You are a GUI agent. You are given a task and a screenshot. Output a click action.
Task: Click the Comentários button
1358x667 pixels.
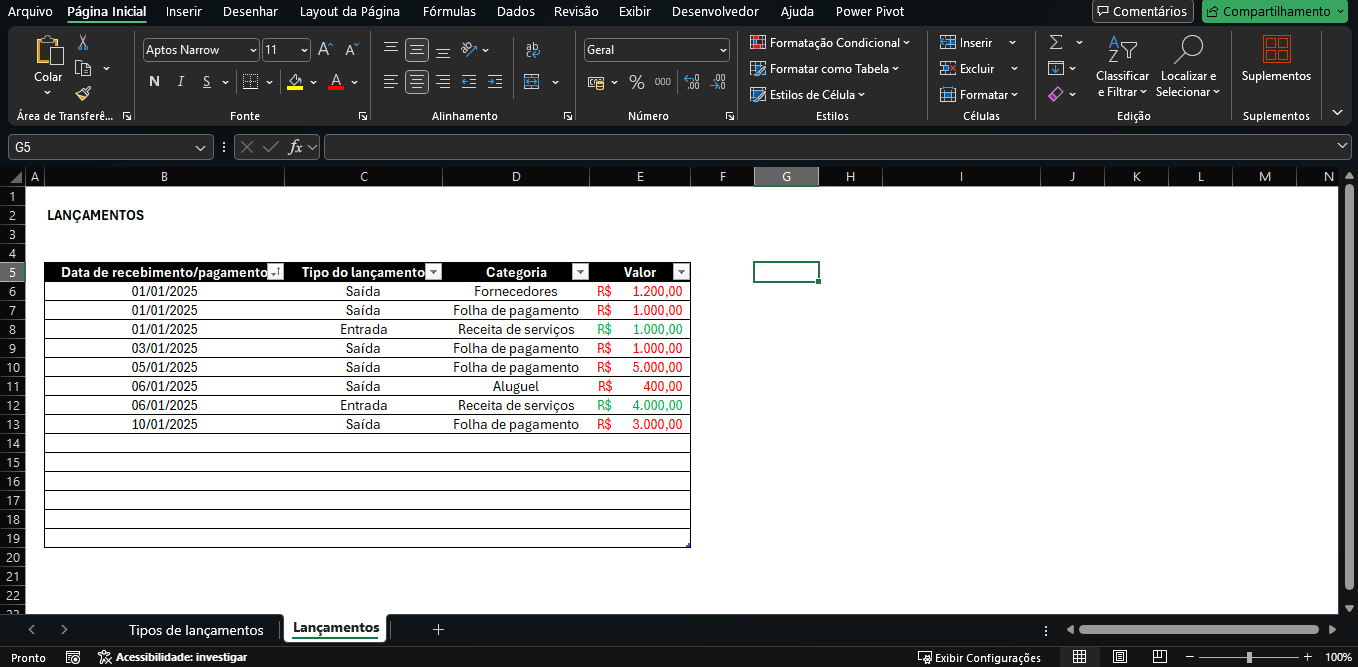(1142, 12)
